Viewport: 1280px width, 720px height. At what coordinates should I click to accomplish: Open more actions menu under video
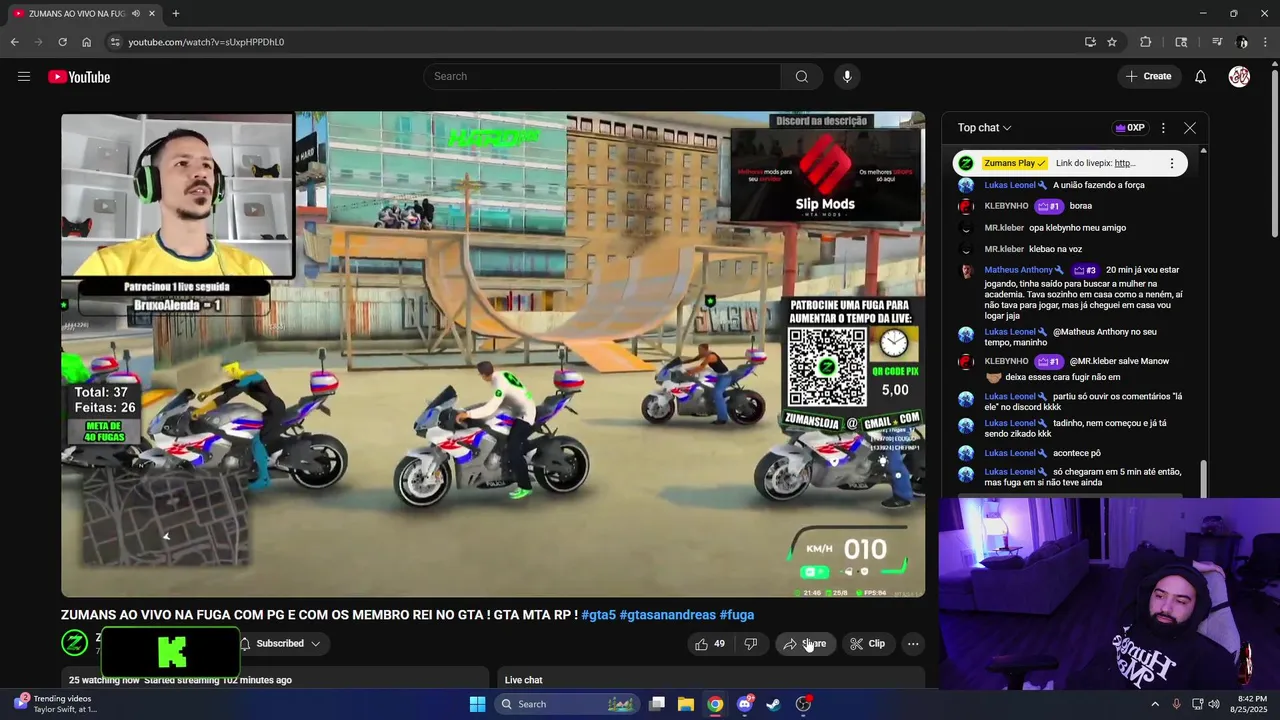point(913,644)
